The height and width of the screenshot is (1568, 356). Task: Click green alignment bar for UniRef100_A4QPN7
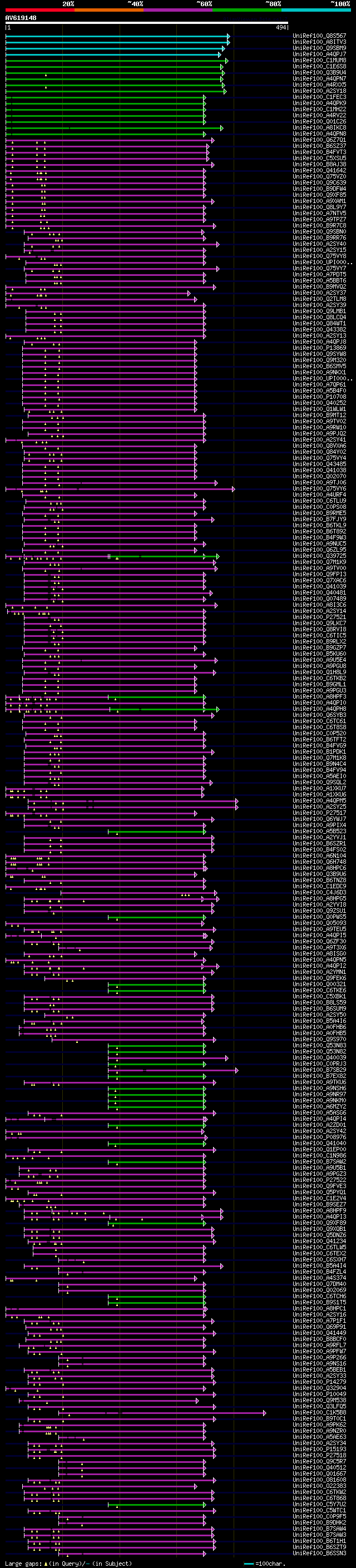[115, 79]
